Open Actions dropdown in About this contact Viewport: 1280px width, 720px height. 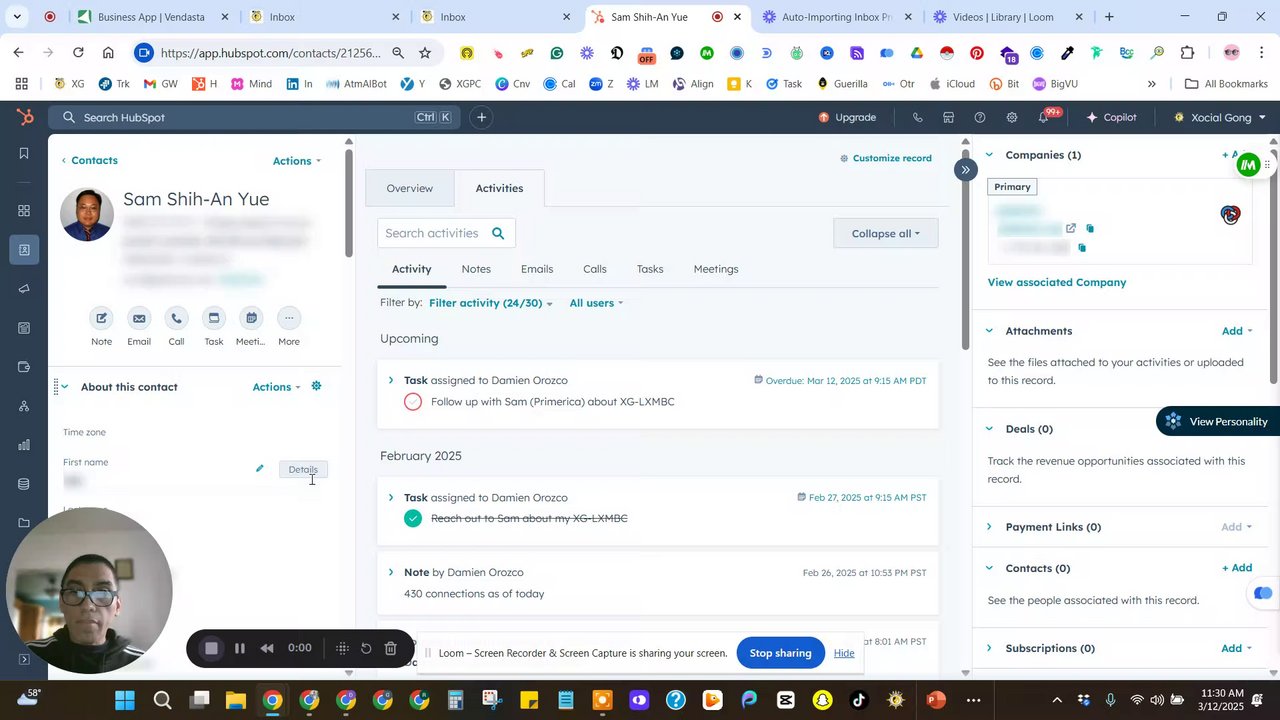[276, 387]
